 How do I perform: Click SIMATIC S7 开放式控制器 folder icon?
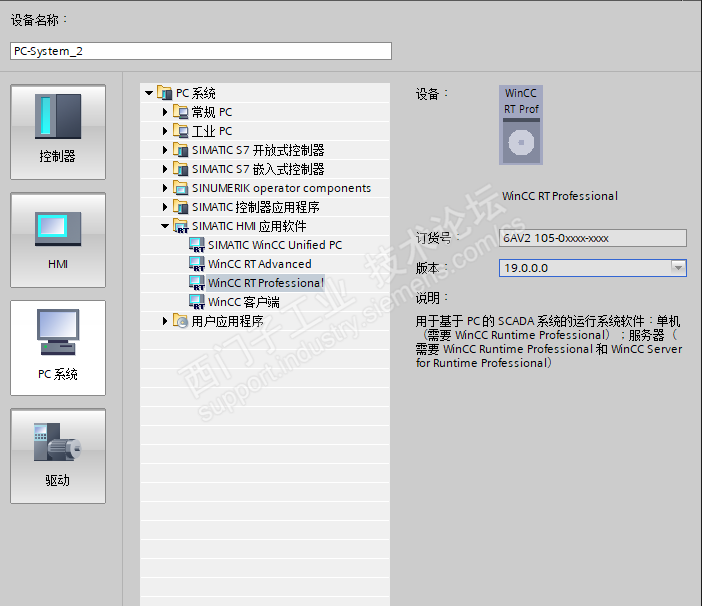point(181,150)
